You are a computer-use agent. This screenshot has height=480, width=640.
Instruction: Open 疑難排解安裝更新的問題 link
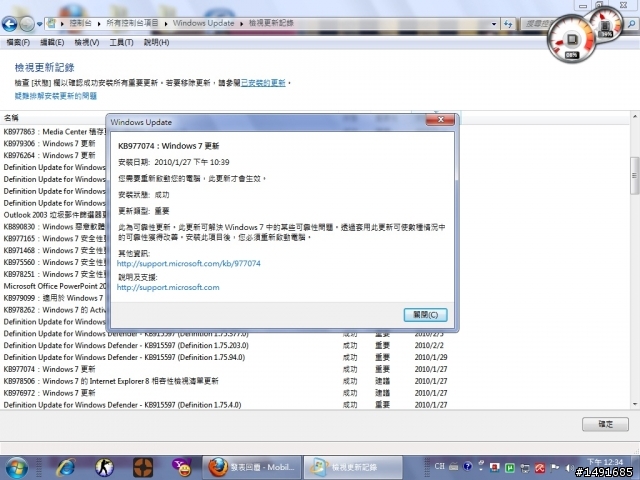click(56, 96)
